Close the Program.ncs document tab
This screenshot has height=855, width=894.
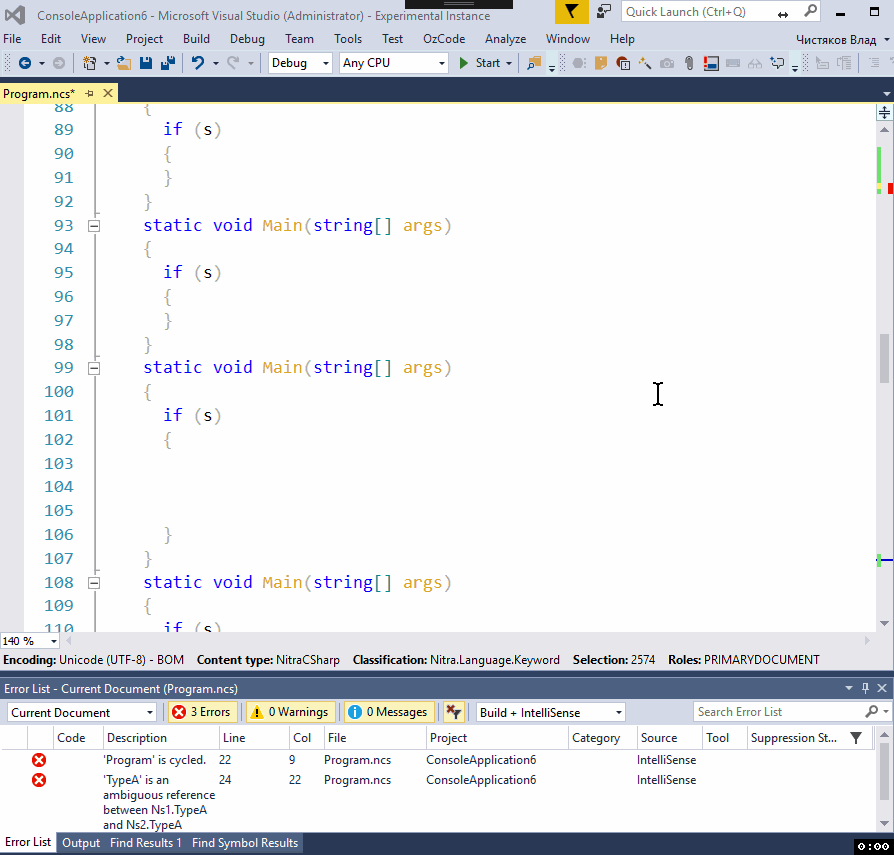click(x=108, y=93)
